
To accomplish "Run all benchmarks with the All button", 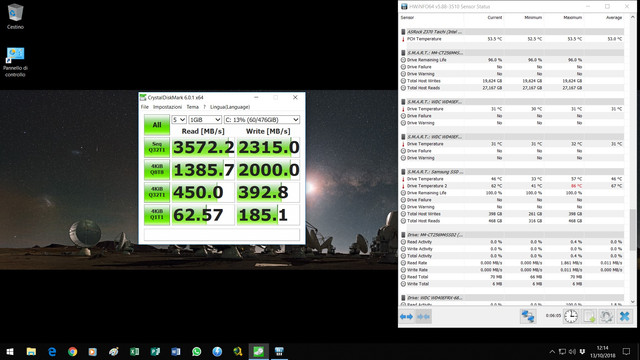I will point(157,125).
